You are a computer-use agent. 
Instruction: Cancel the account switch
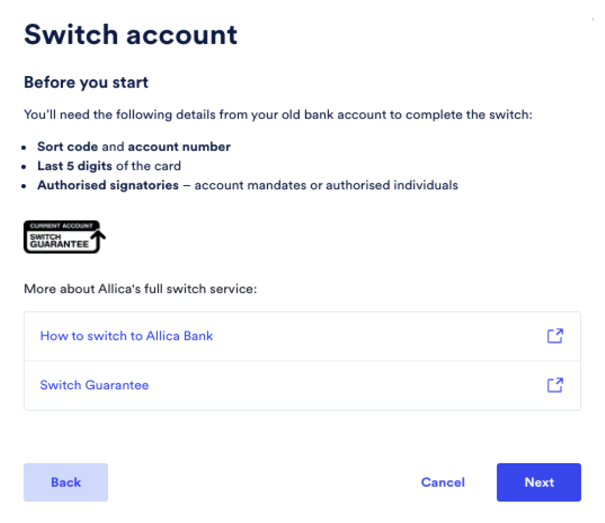coord(443,482)
